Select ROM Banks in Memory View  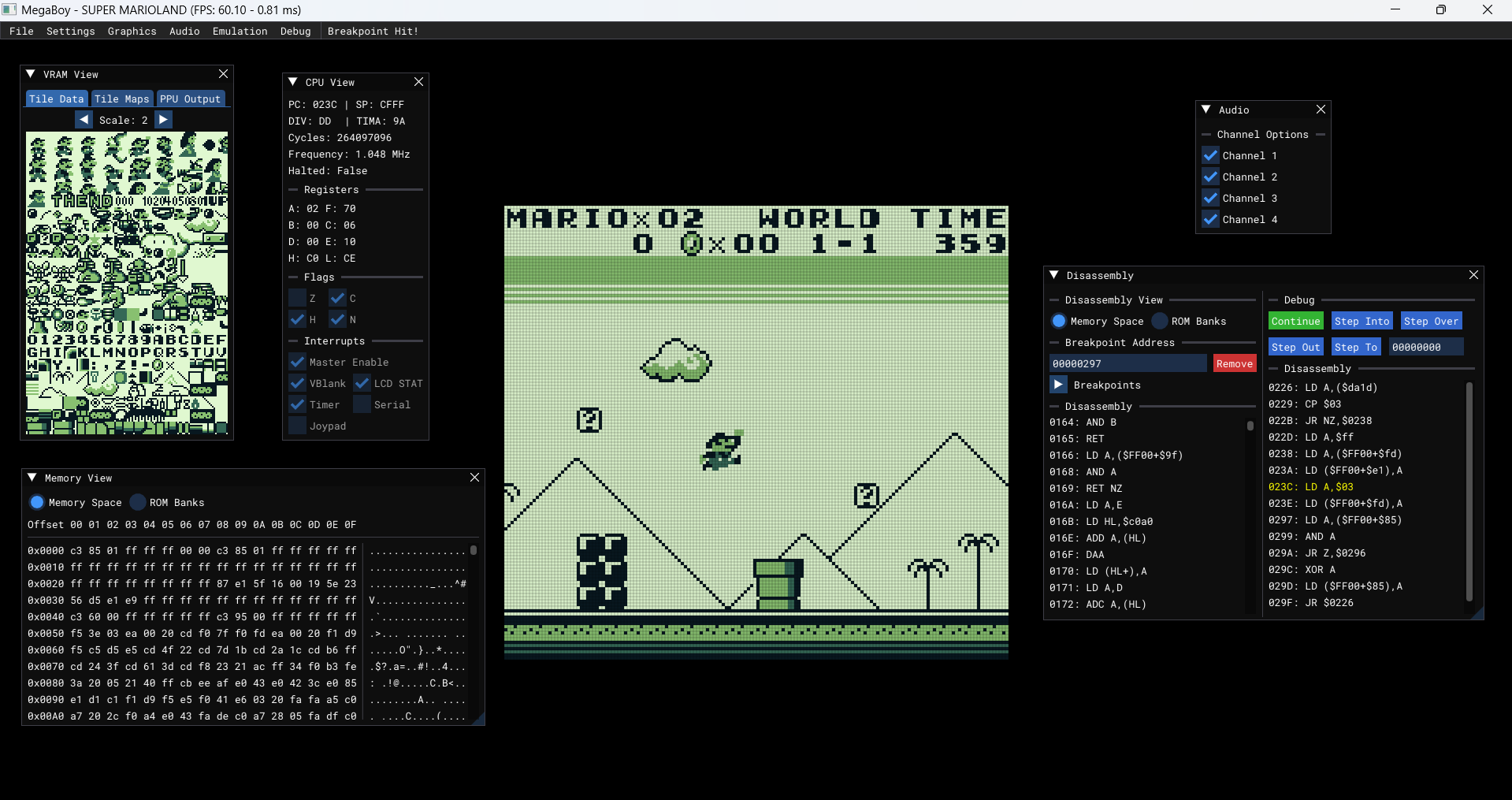tap(138, 503)
